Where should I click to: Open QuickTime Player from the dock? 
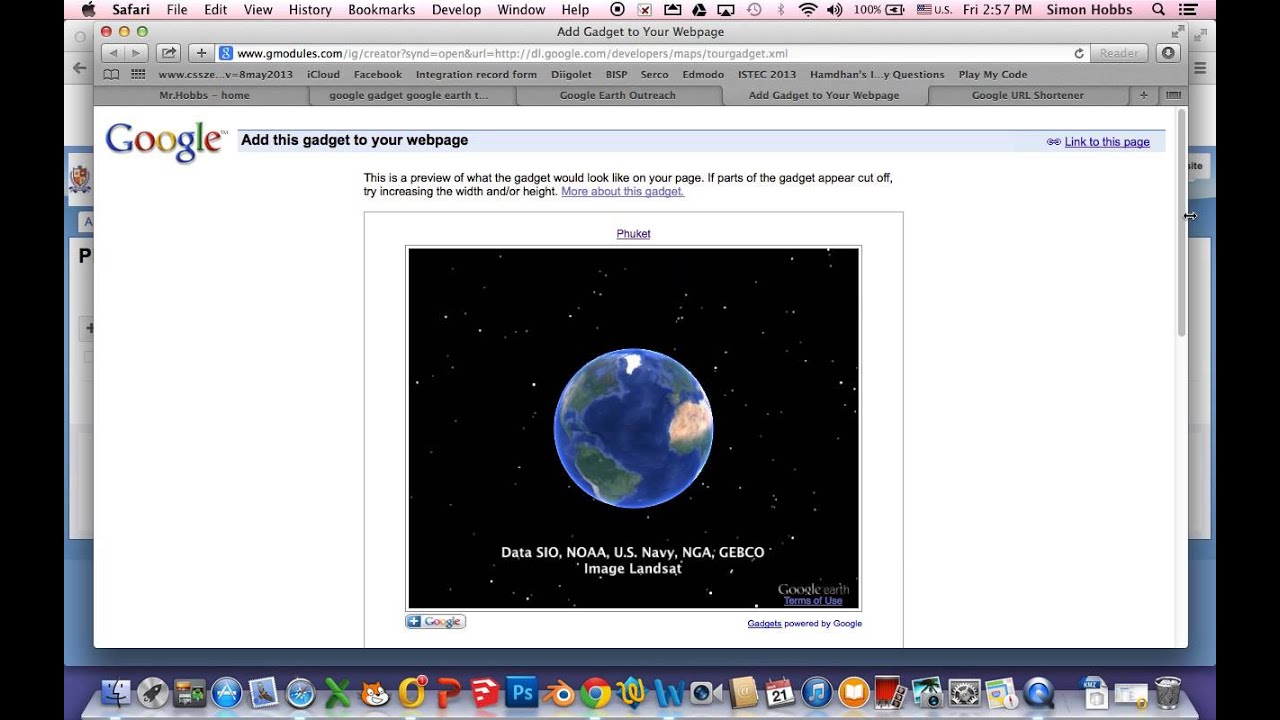[1038, 692]
